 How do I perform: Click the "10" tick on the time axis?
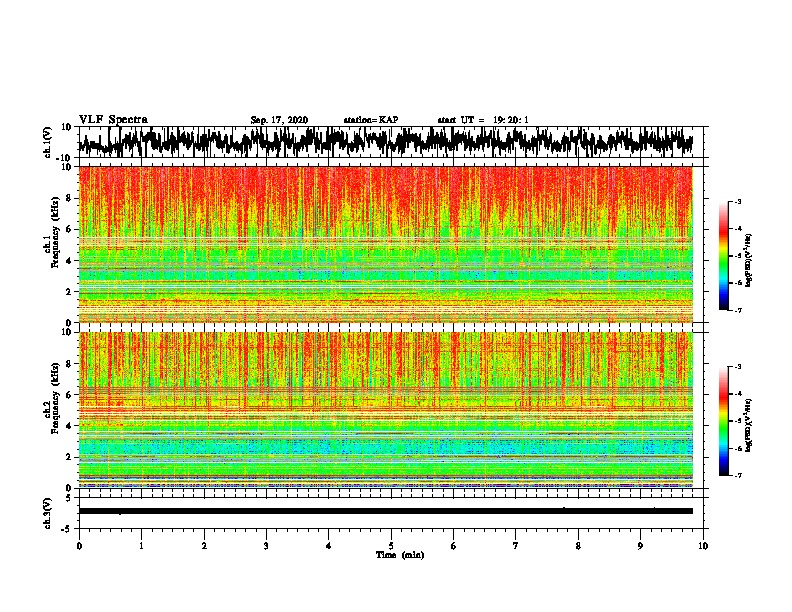pyautogui.click(x=703, y=546)
